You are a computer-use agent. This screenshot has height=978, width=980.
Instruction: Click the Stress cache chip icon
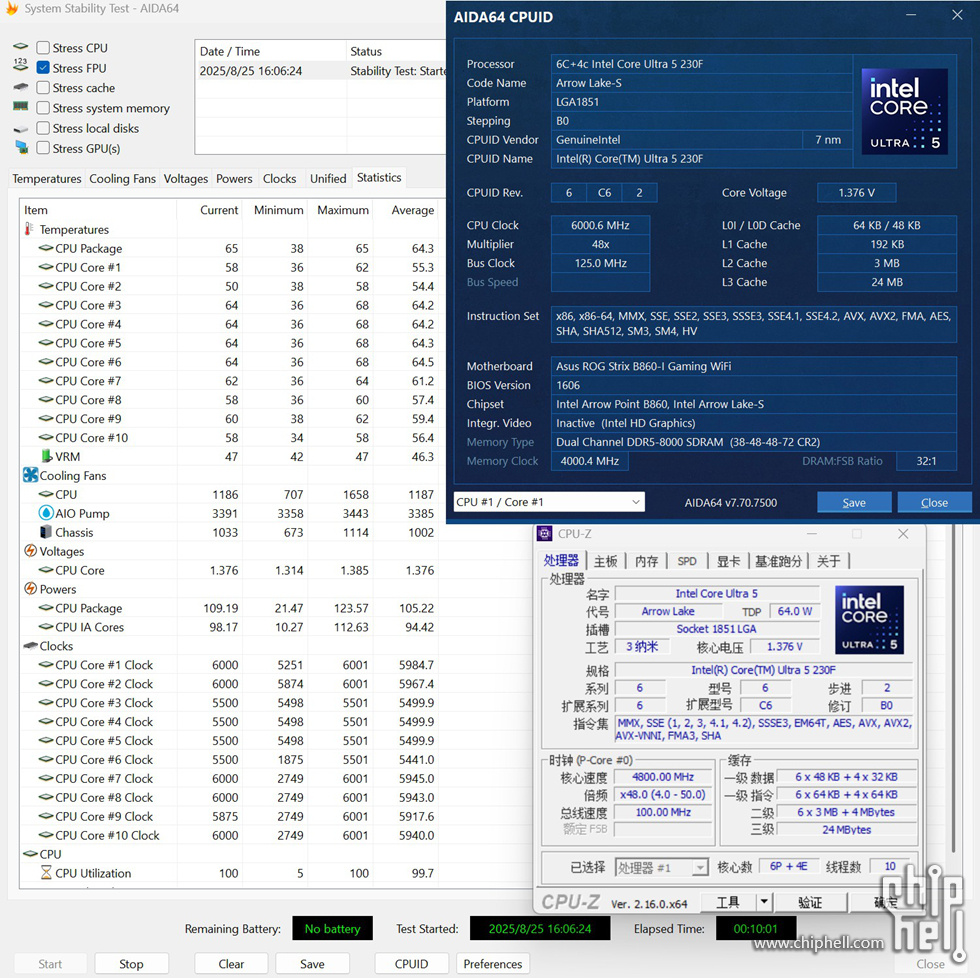[x=21, y=87]
